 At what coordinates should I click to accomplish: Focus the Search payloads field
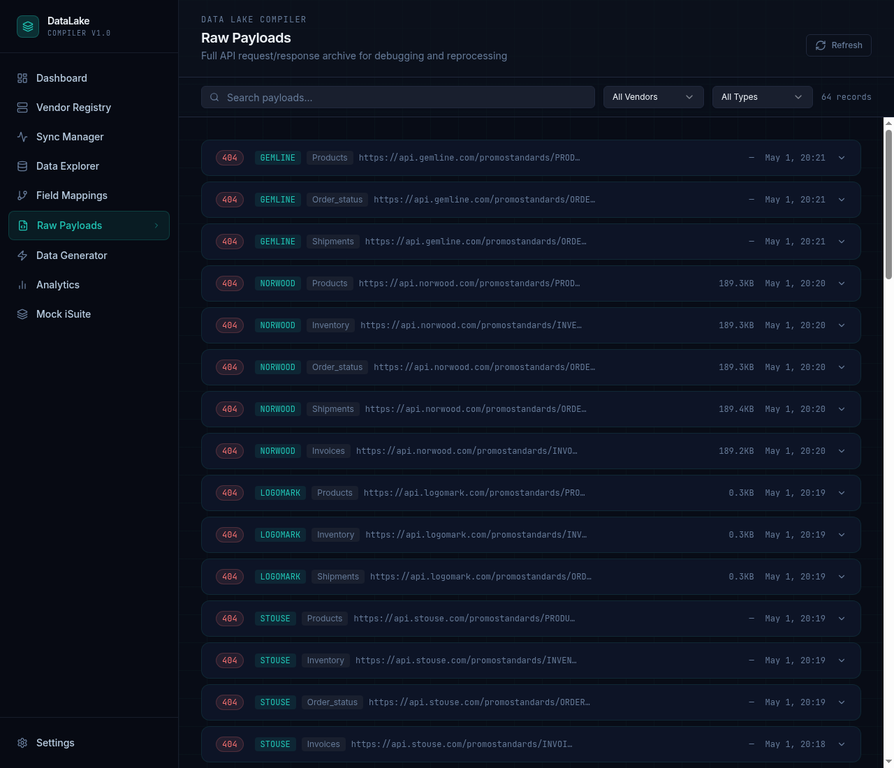coord(397,97)
